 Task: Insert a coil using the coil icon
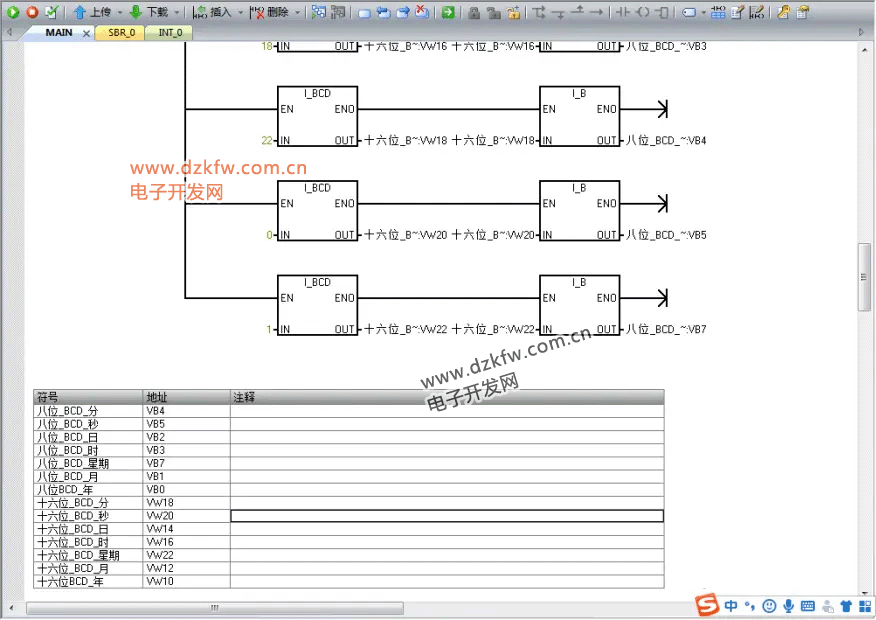coord(642,12)
